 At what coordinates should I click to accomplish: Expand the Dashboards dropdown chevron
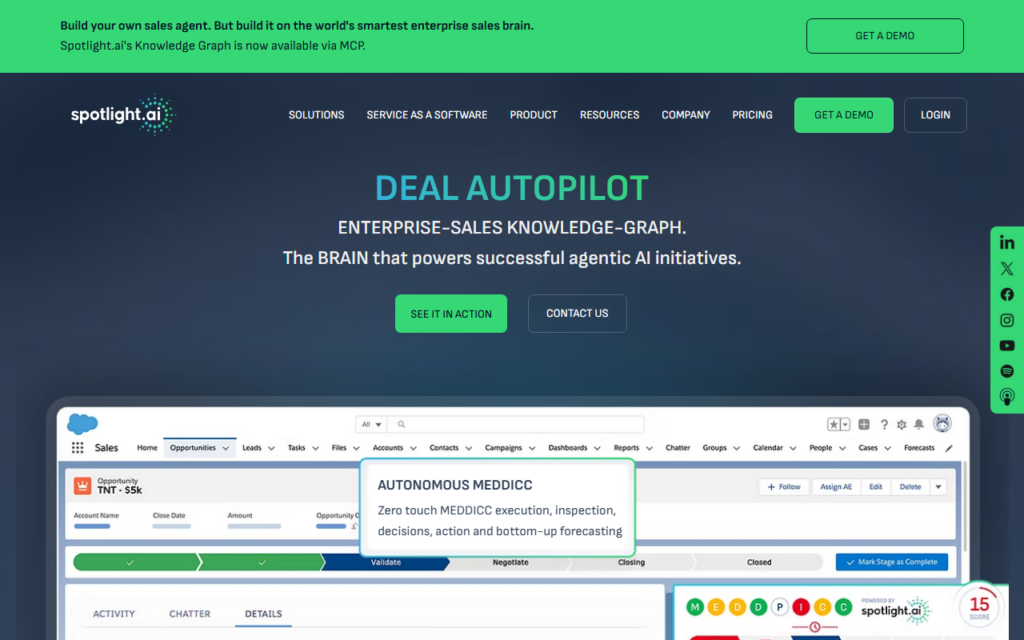[x=597, y=448]
